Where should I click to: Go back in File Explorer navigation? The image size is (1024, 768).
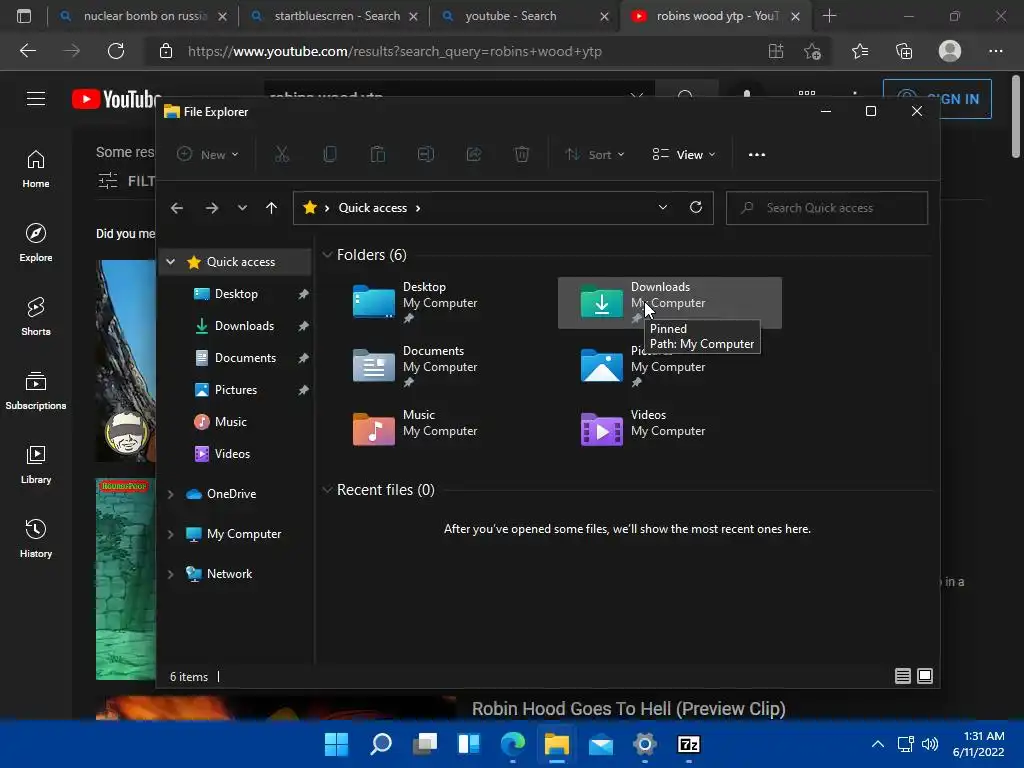click(x=177, y=208)
